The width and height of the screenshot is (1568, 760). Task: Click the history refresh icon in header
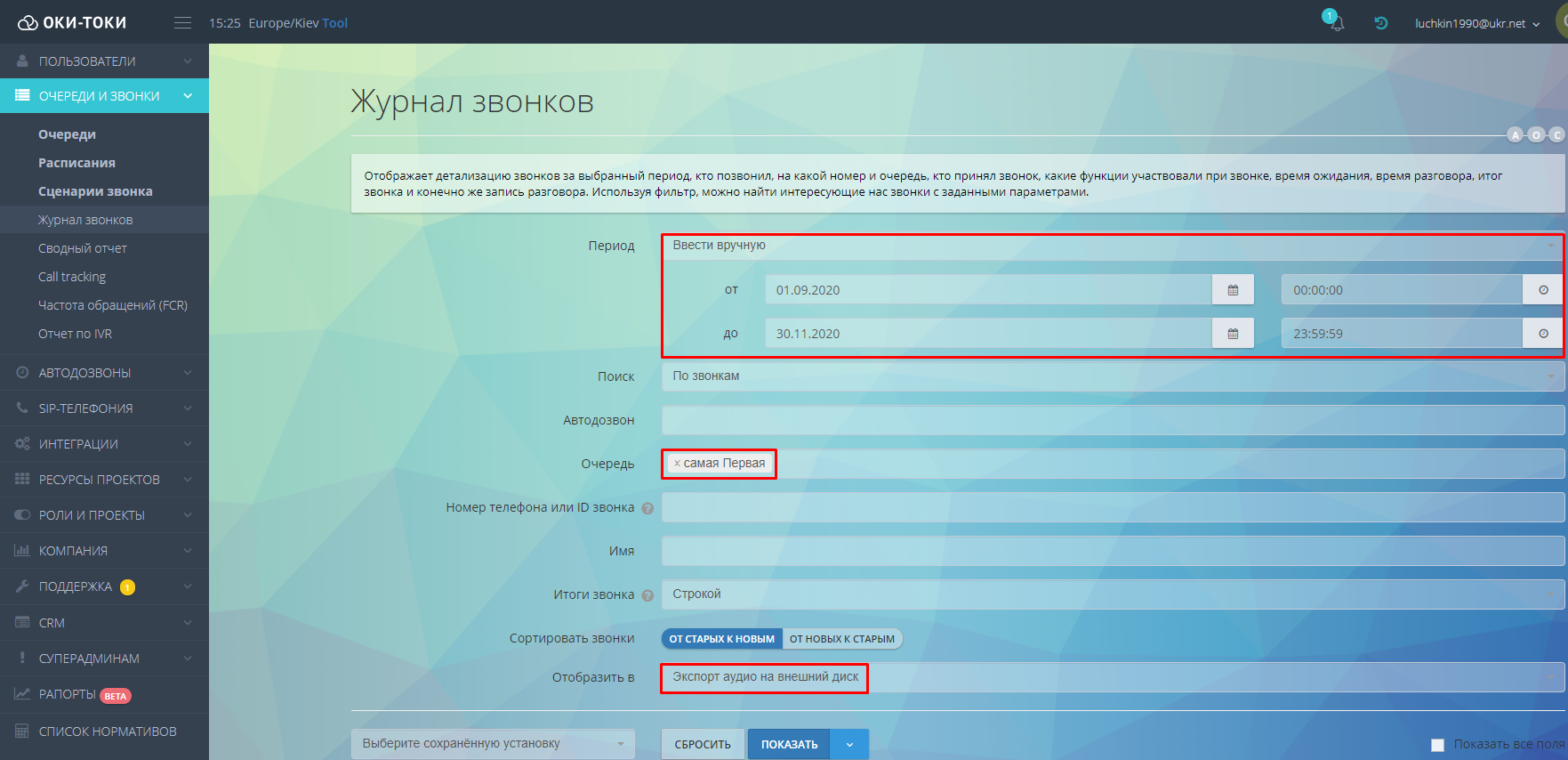pos(1380,23)
